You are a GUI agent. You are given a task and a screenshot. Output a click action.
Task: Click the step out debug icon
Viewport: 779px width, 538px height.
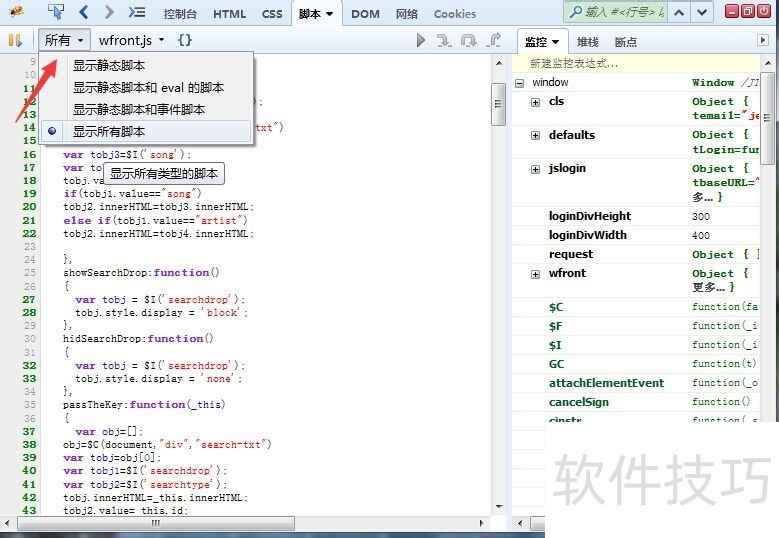point(493,40)
